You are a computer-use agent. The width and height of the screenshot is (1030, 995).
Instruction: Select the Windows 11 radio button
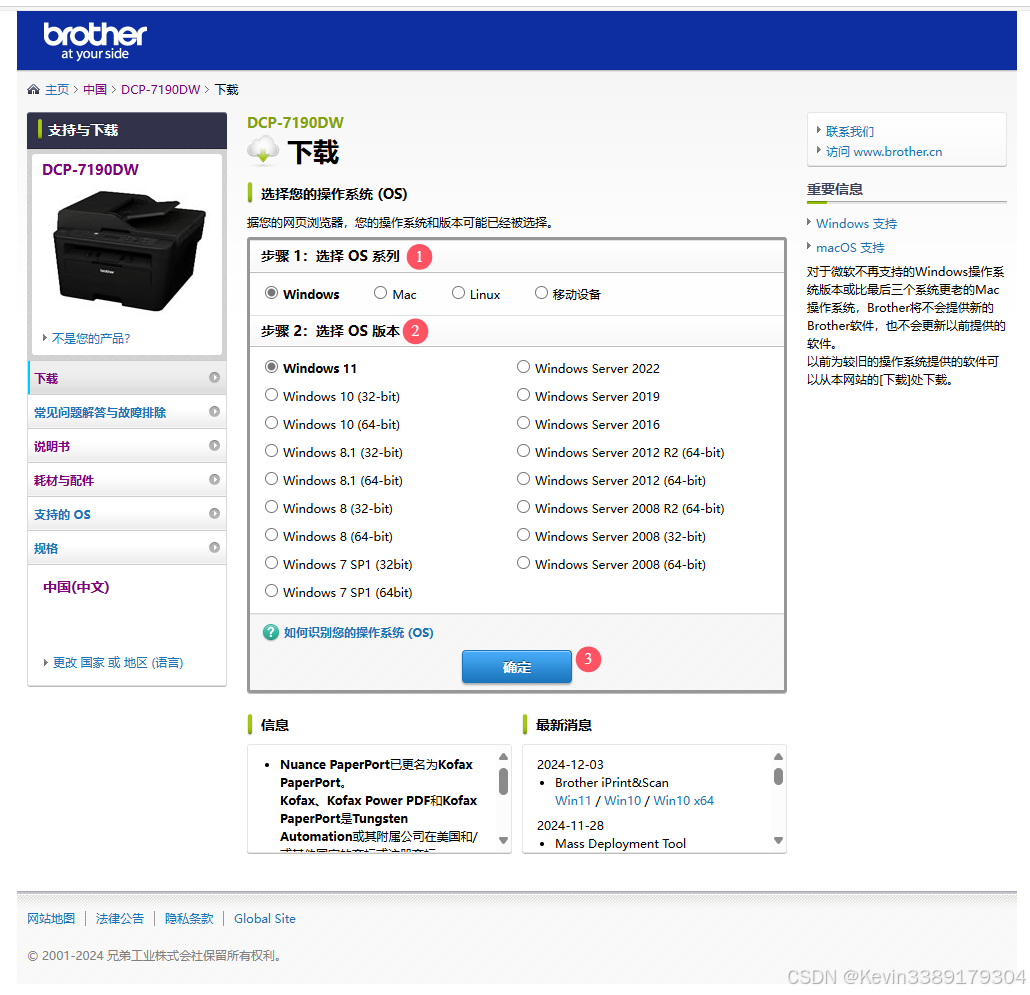coord(271,367)
